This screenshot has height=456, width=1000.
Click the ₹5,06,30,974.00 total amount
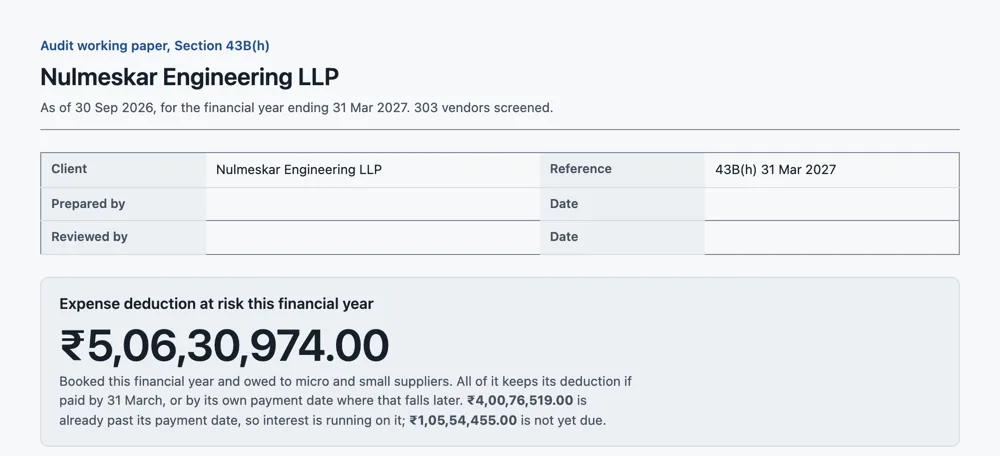pos(224,346)
